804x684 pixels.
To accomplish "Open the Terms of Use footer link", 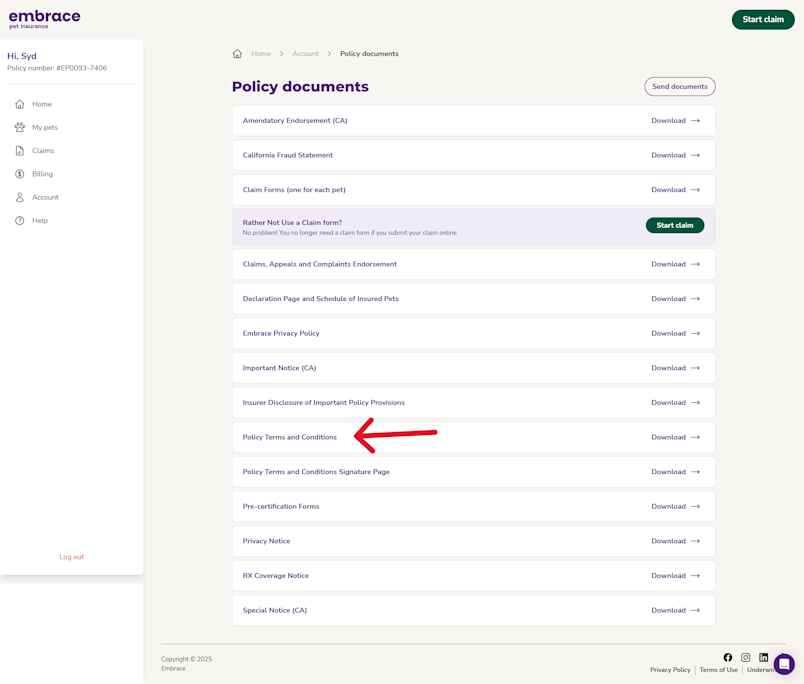I will [718, 669].
